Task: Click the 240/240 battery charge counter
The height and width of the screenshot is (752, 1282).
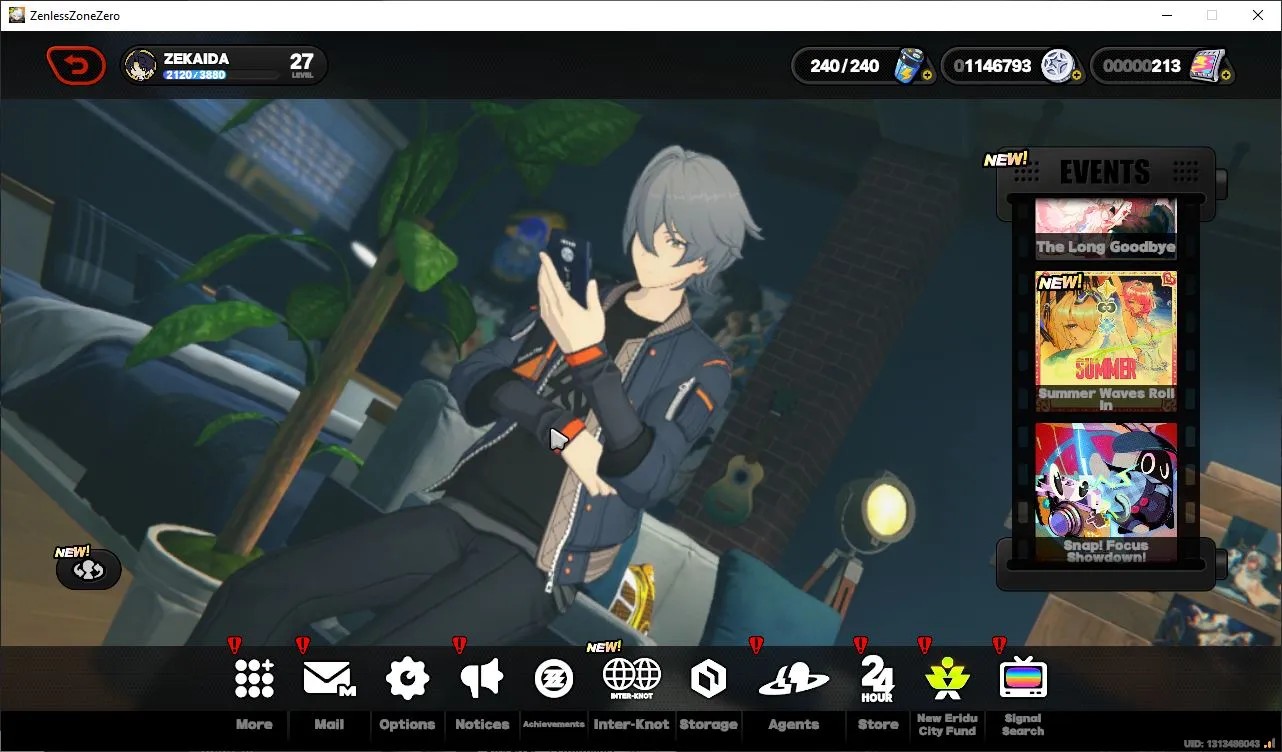Action: 845,66
